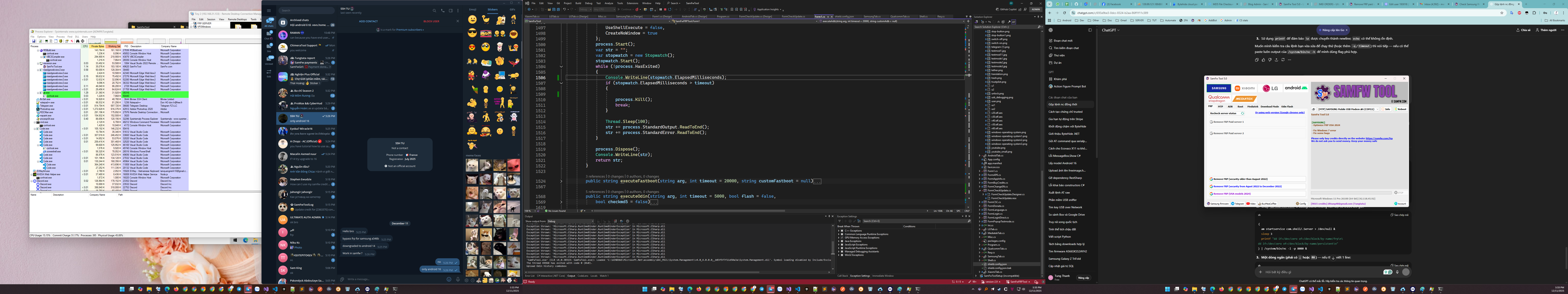Toggle the Java Exceptions checkbox
Viewport: 1568px width, 294px height.
click(842, 241)
